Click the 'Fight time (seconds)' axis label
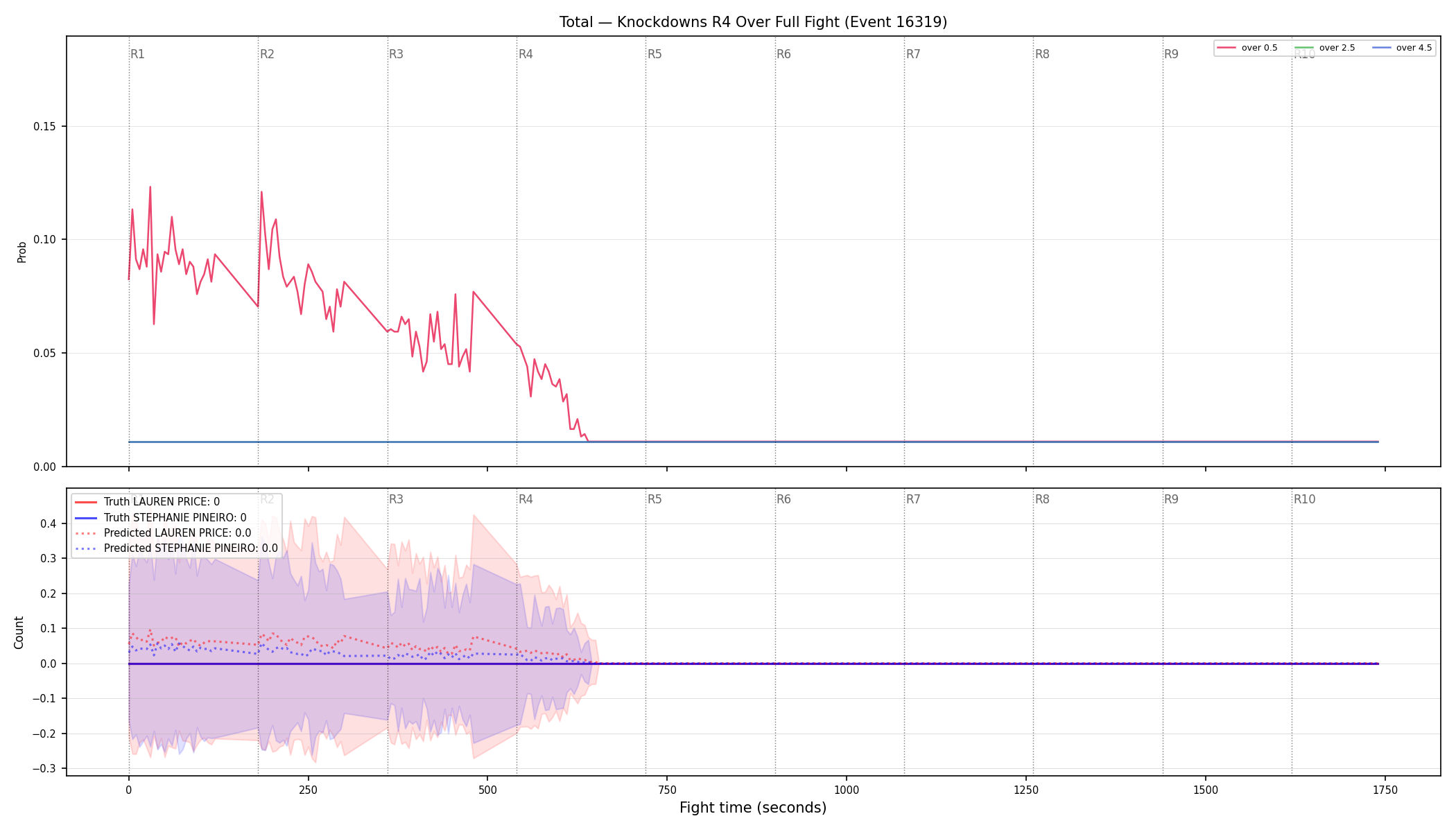The image size is (1456, 832). click(753, 808)
